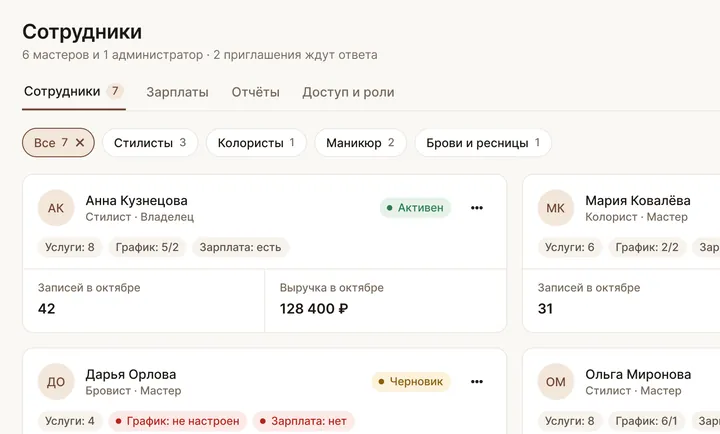Open the Отчёты tab
Screen dimensions: 720x434
click(x=255, y=92)
